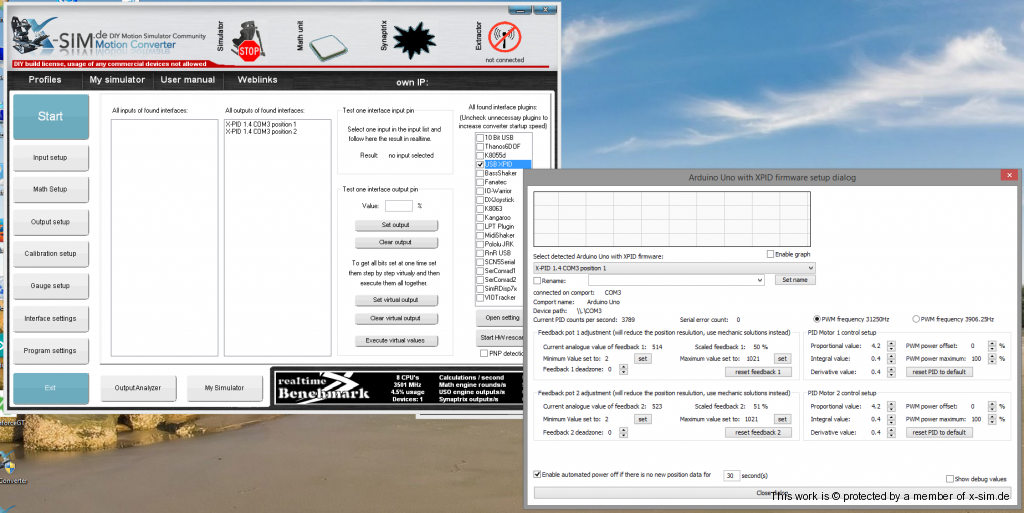Screen dimensions: 1024x513
Task: Enable Show debug values
Action: point(950,479)
